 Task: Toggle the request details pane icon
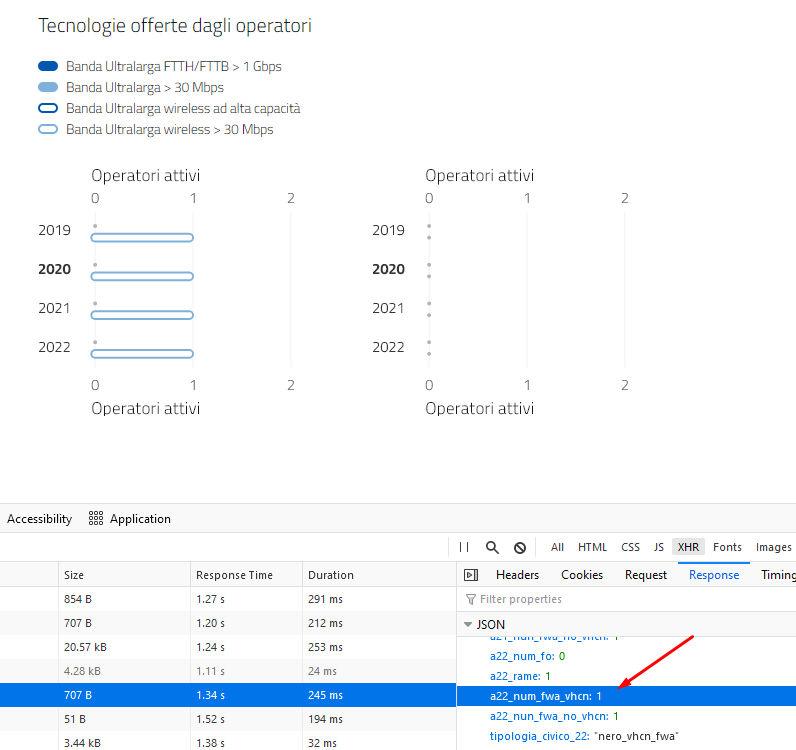click(471, 575)
